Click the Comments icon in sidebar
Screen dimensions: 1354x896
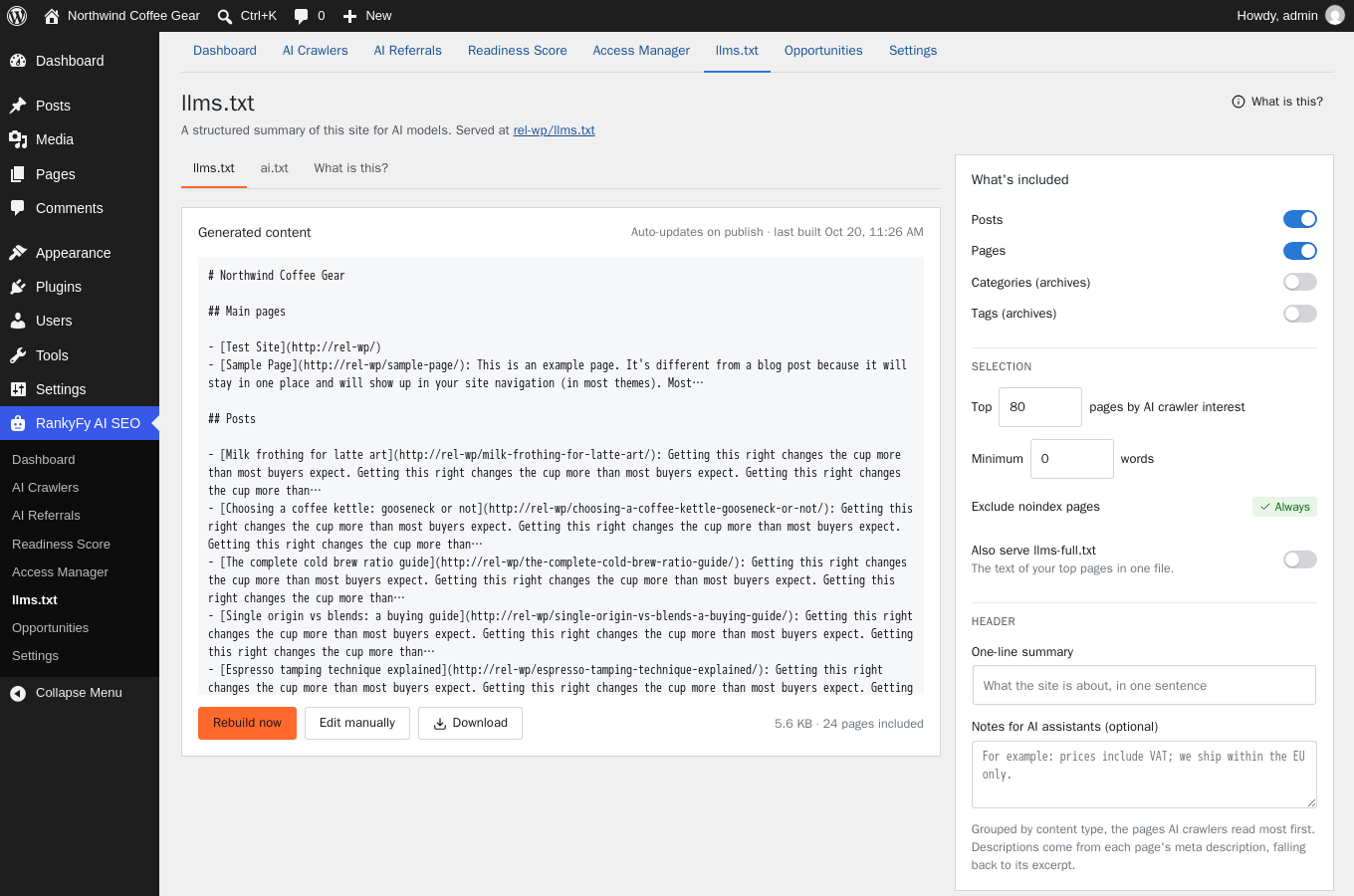[x=18, y=208]
